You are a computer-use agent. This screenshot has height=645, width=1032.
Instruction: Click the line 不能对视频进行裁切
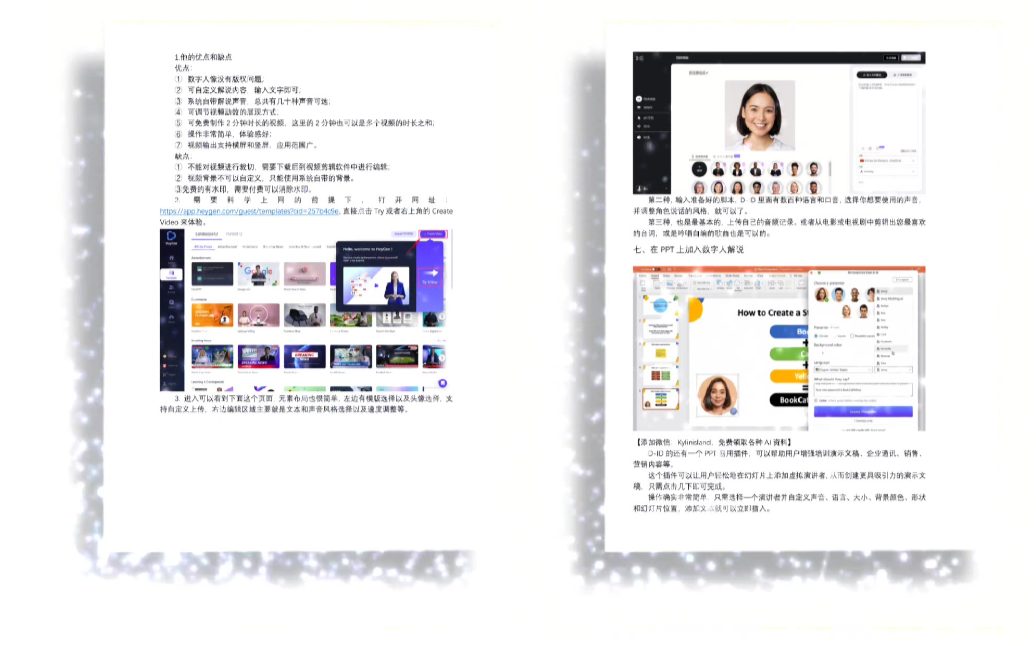[282, 167]
